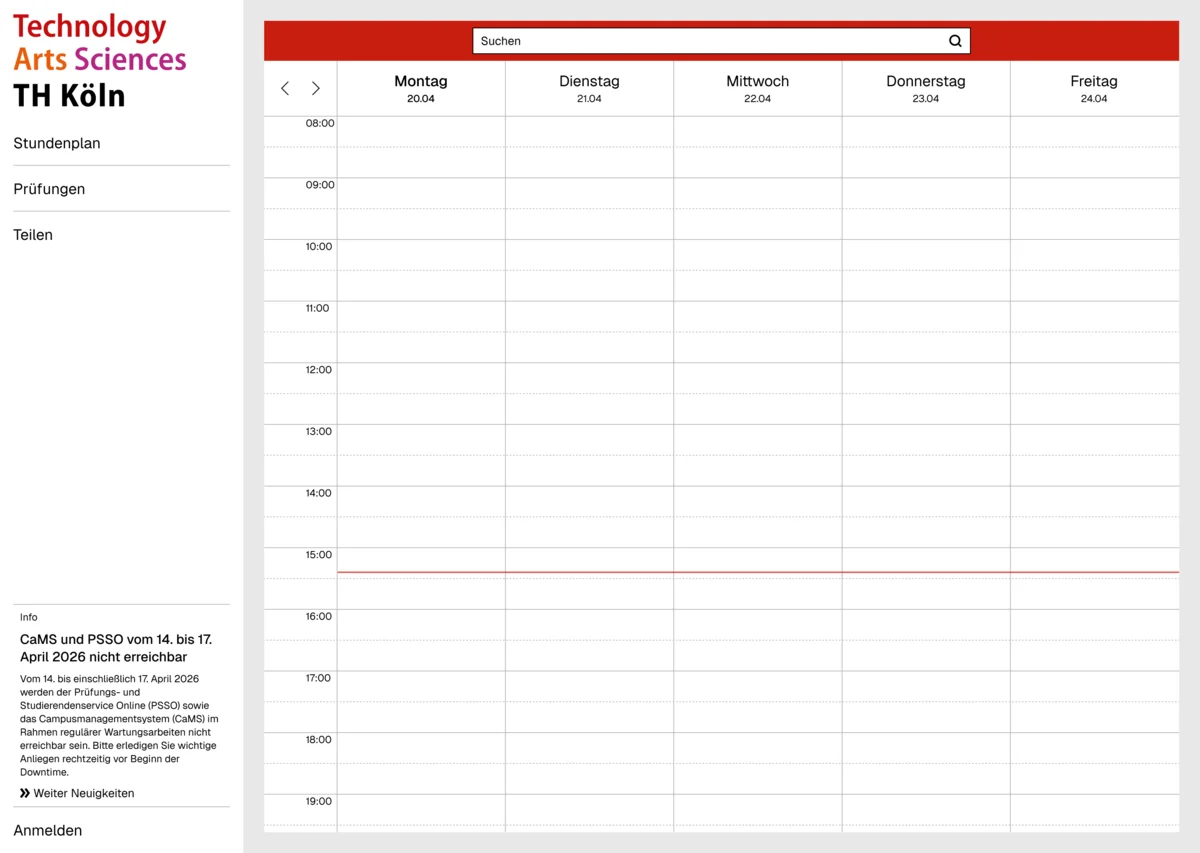Select Teilen in the sidebar
The height and width of the screenshot is (853, 1200).
[x=33, y=235]
